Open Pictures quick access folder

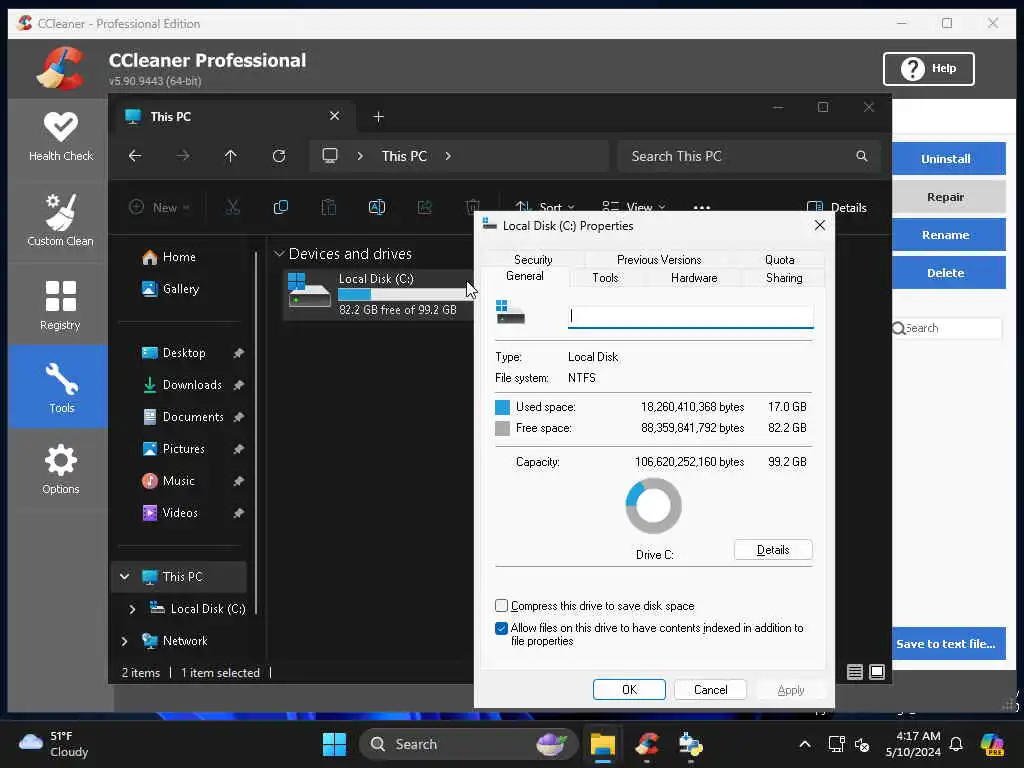pos(174,449)
